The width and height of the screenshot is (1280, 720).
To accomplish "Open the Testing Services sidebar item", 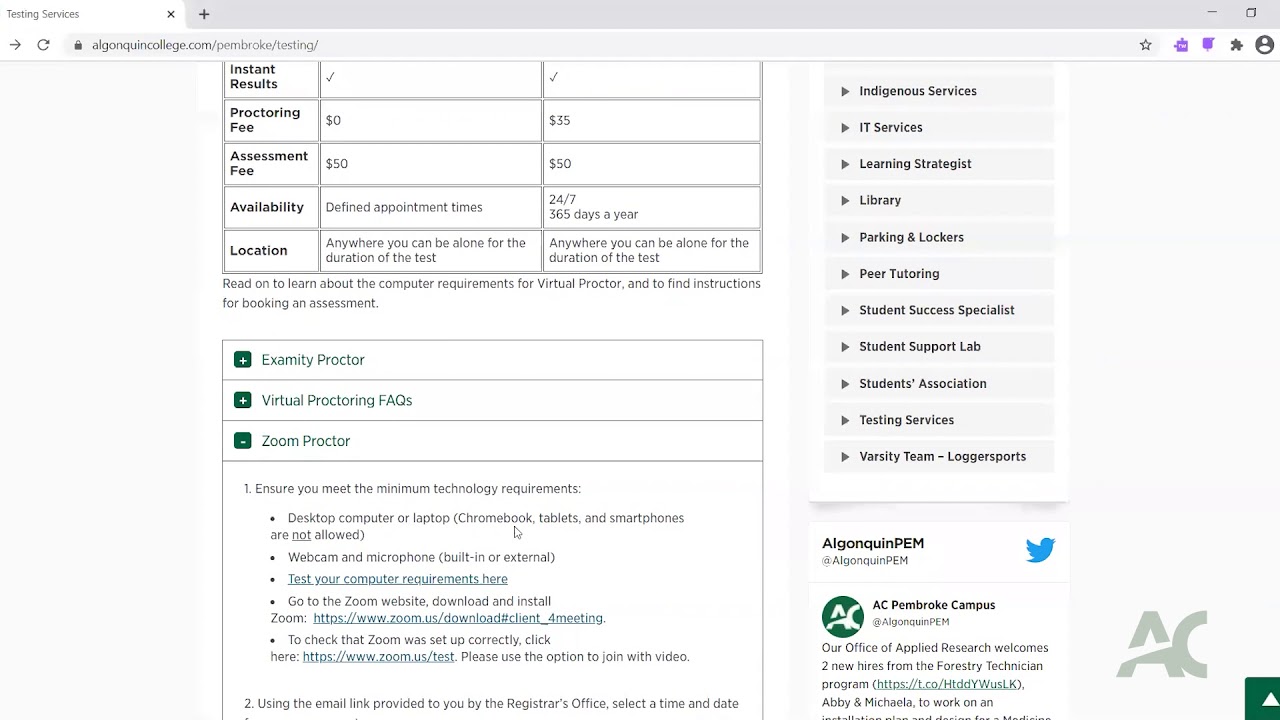I will [906, 420].
